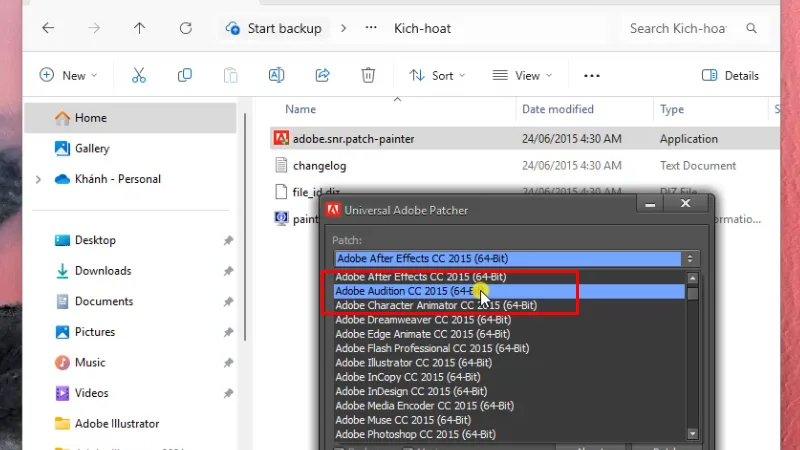The height and width of the screenshot is (450, 800).
Task: Click the Paste clipboard icon
Action: point(231,76)
